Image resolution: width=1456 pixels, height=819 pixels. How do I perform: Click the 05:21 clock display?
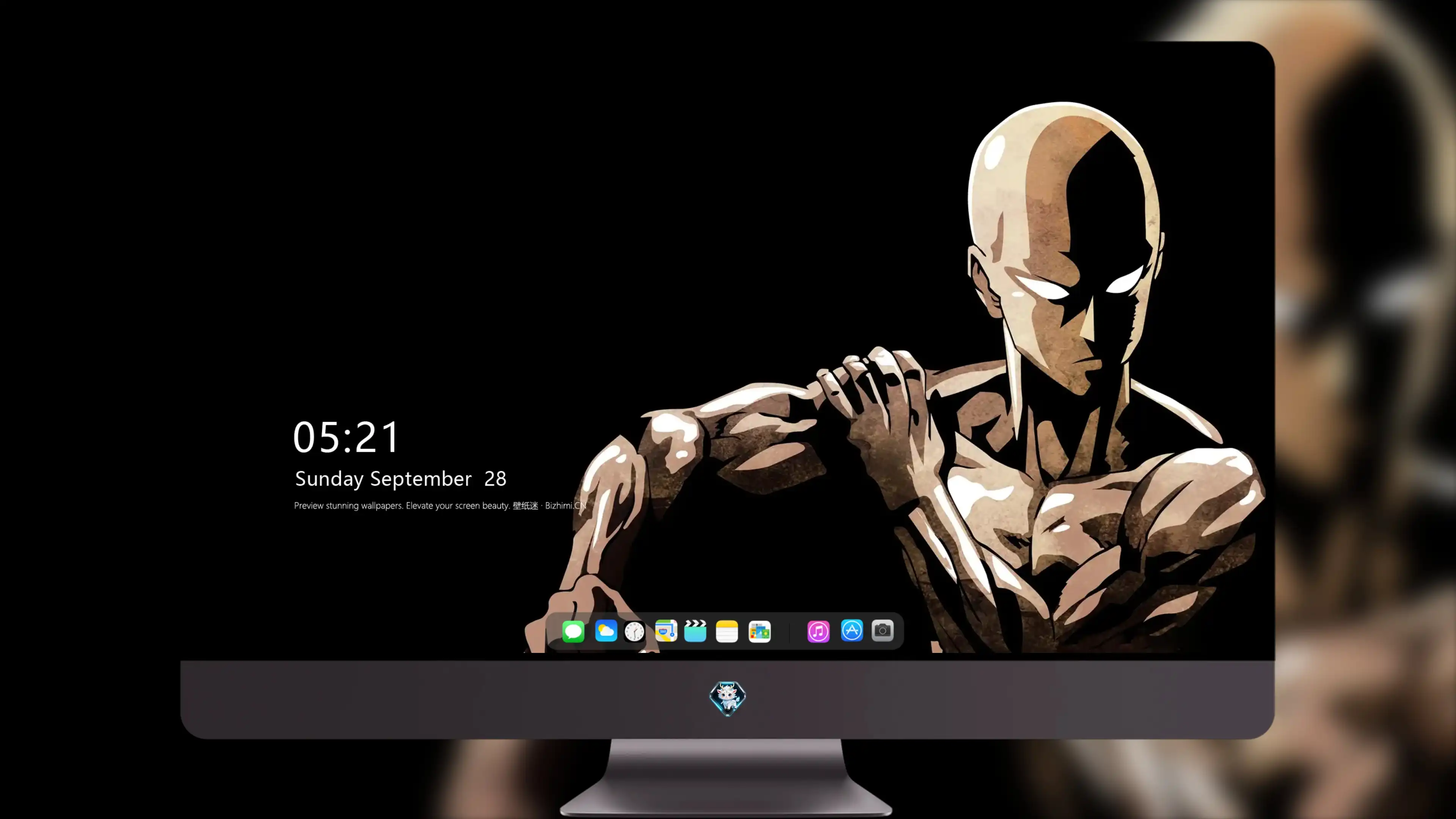pyautogui.click(x=346, y=438)
